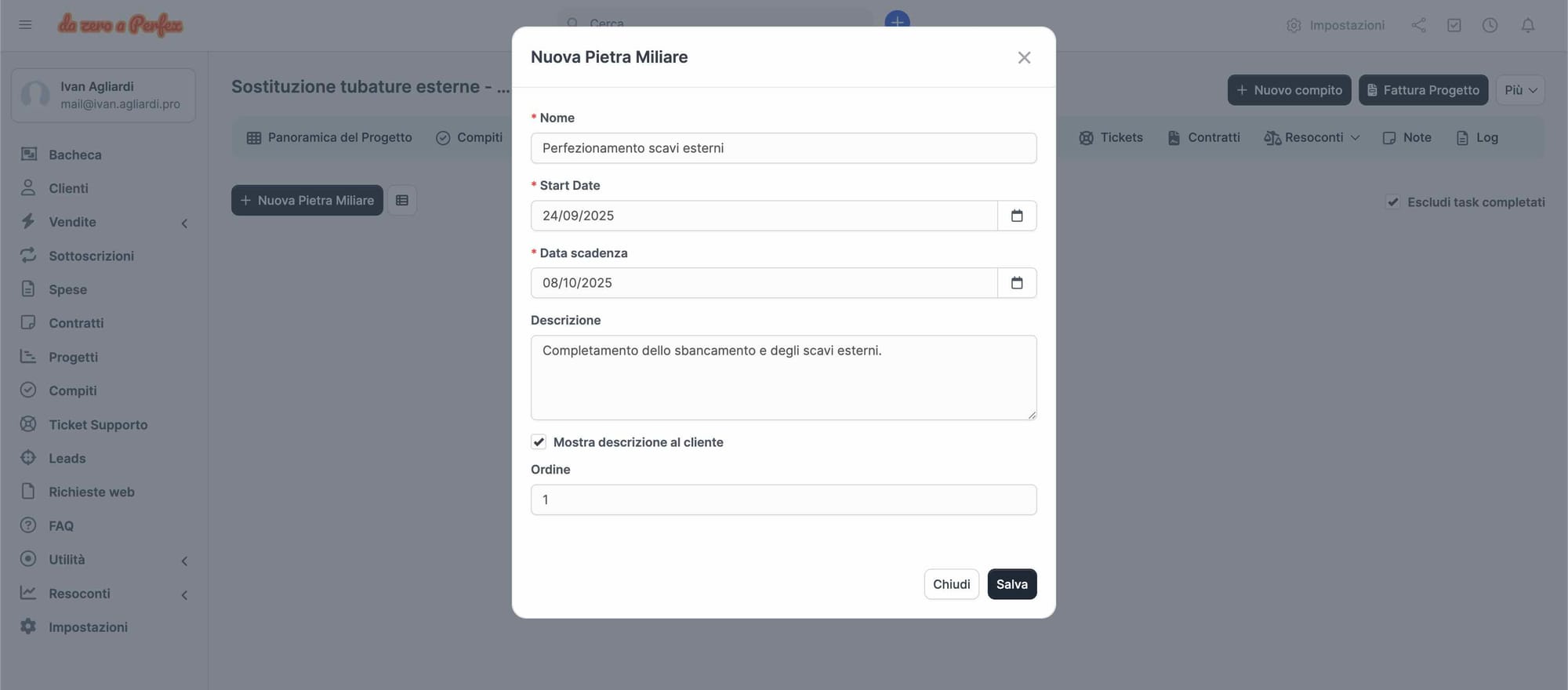Screen dimensions: 1568x690
Task: Open the Start Date calendar picker icon
Action: [x=1017, y=216]
